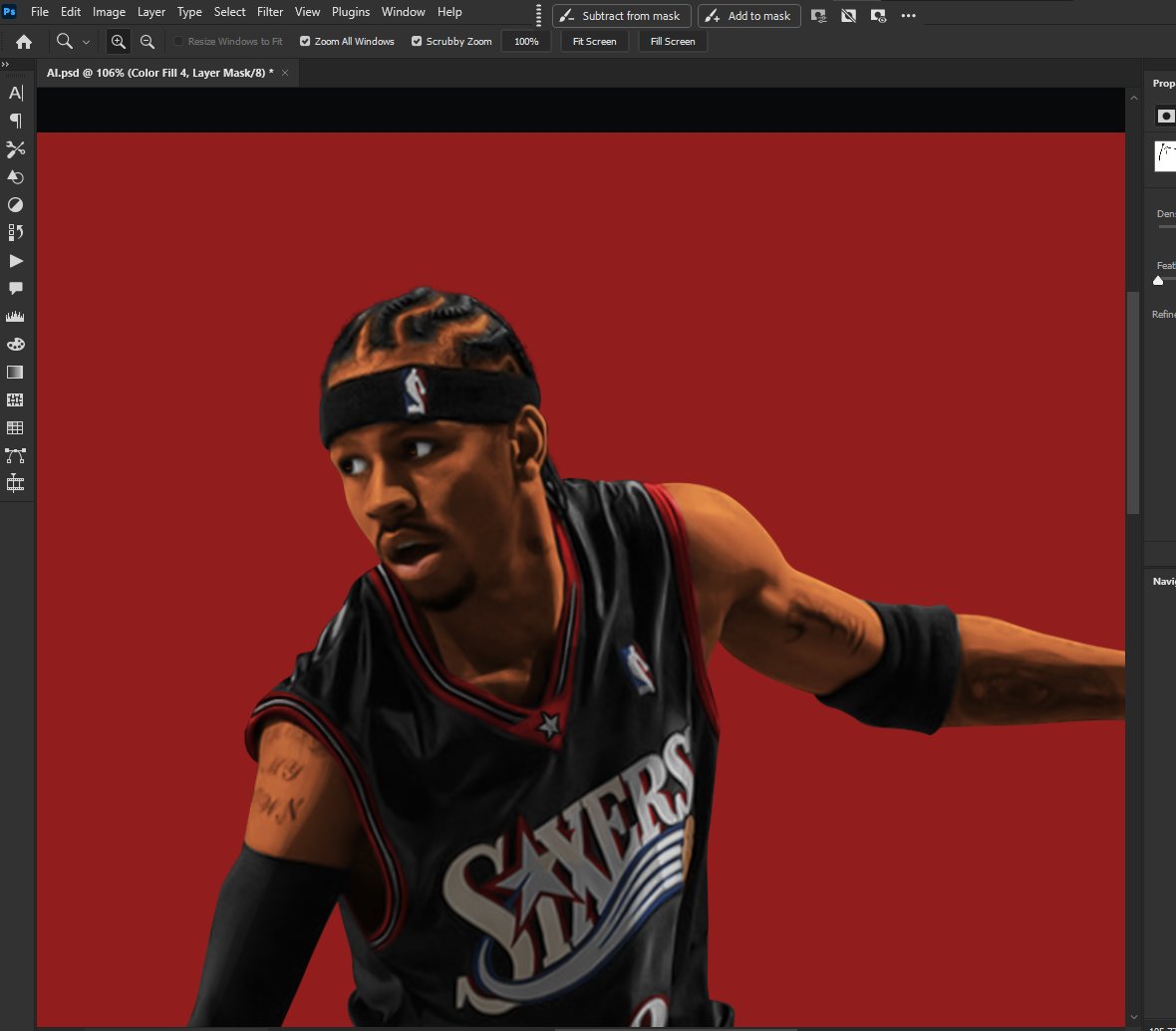Grab the contextual task bar drag handle
Screen dimensions: 1176x1031
point(538,15)
